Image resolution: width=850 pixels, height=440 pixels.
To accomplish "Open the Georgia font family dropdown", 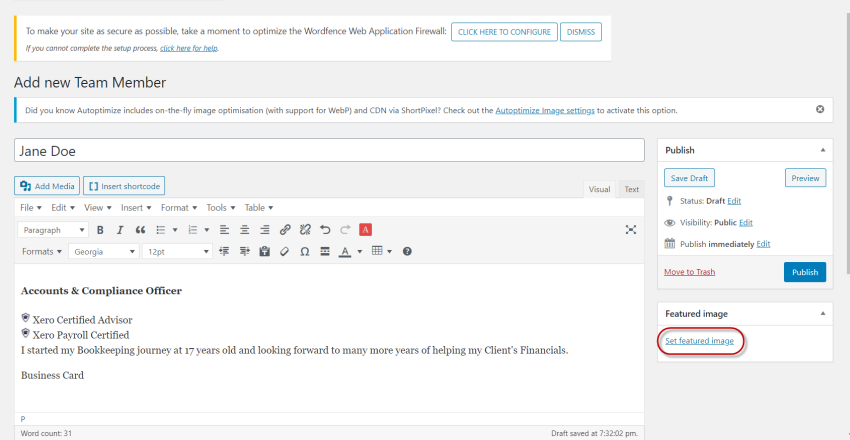I will coord(103,251).
